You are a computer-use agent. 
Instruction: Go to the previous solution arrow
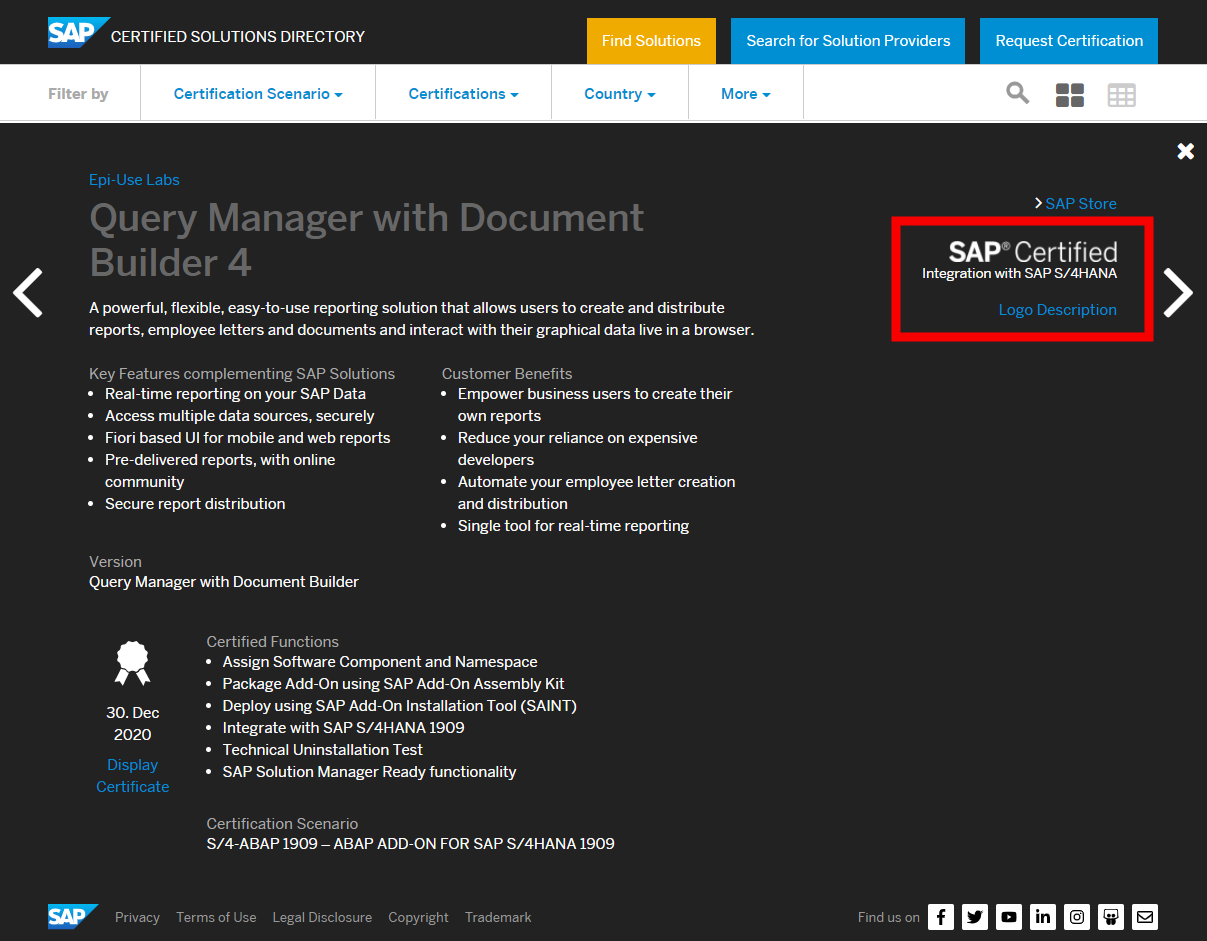(28, 293)
